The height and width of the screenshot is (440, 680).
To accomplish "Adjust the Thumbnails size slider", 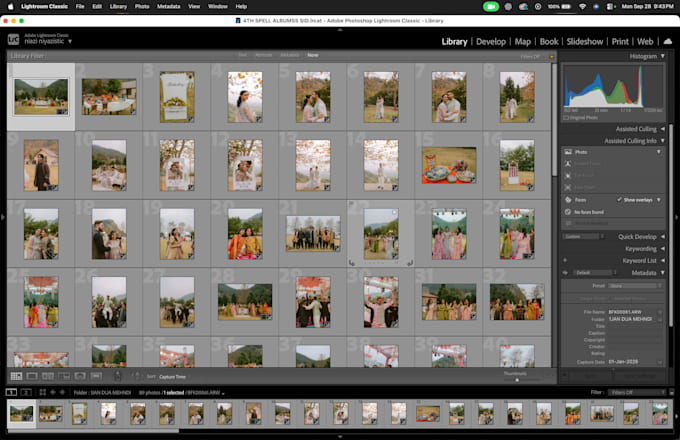I will coord(517,380).
